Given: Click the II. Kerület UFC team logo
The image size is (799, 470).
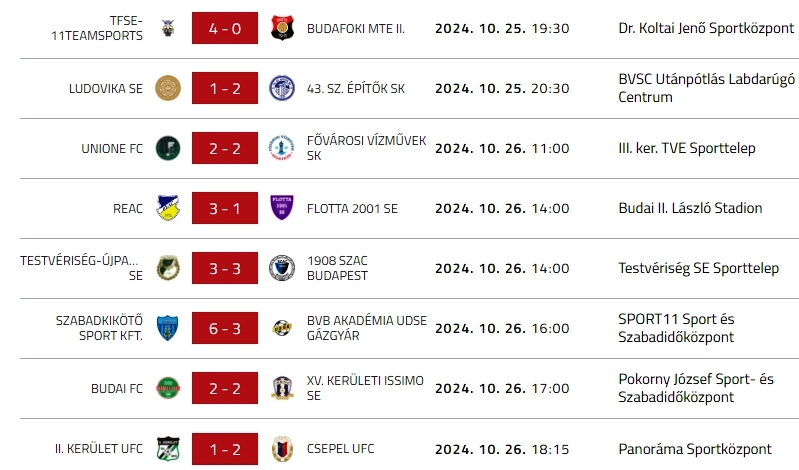Looking at the screenshot, I should pos(167,448).
